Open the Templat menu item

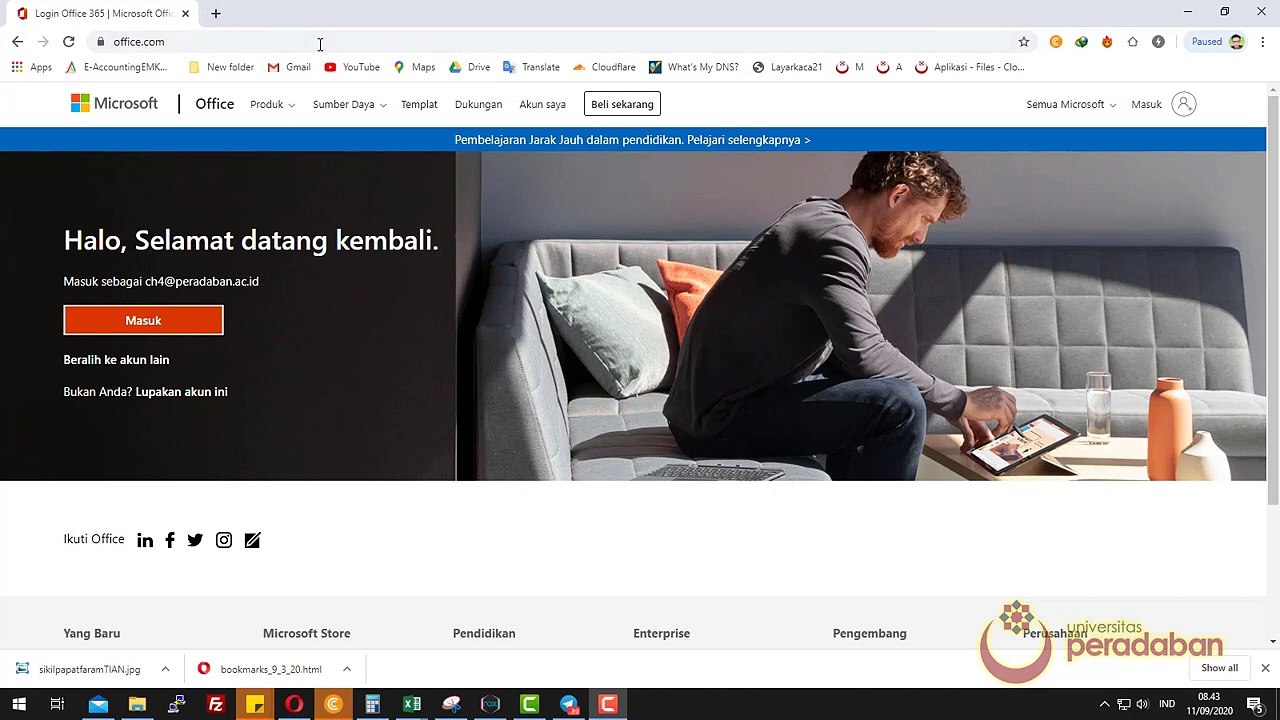(419, 104)
